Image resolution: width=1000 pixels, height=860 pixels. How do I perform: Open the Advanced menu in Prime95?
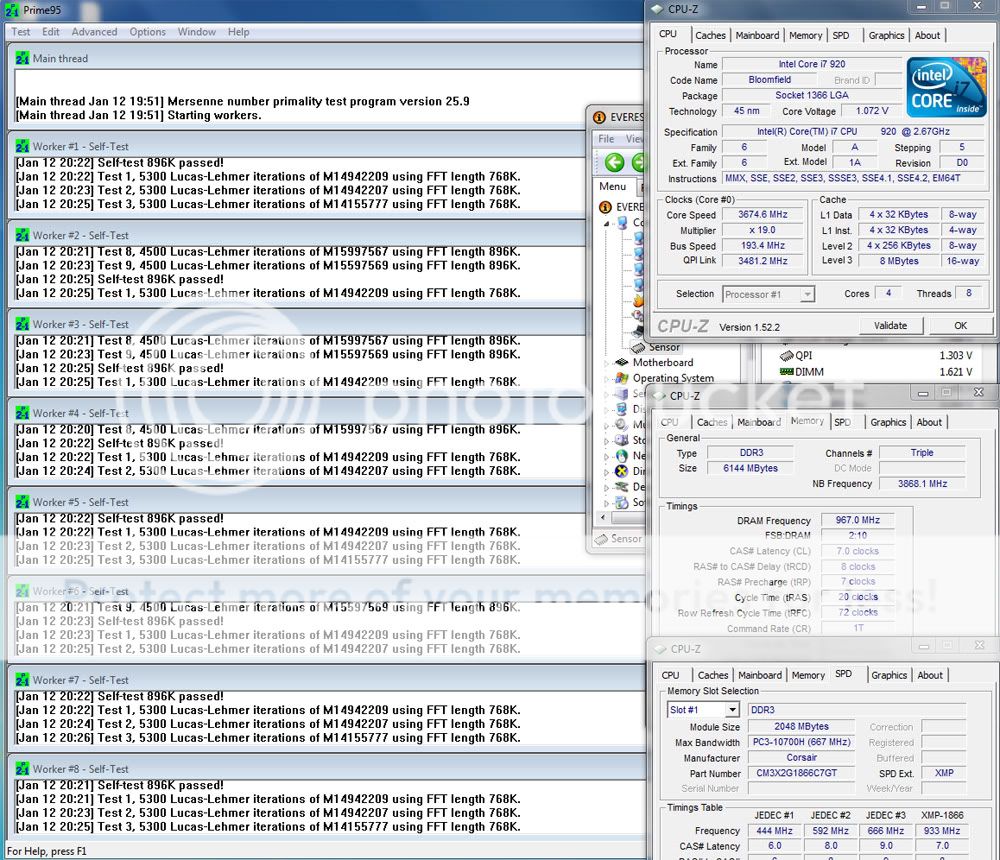point(94,32)
